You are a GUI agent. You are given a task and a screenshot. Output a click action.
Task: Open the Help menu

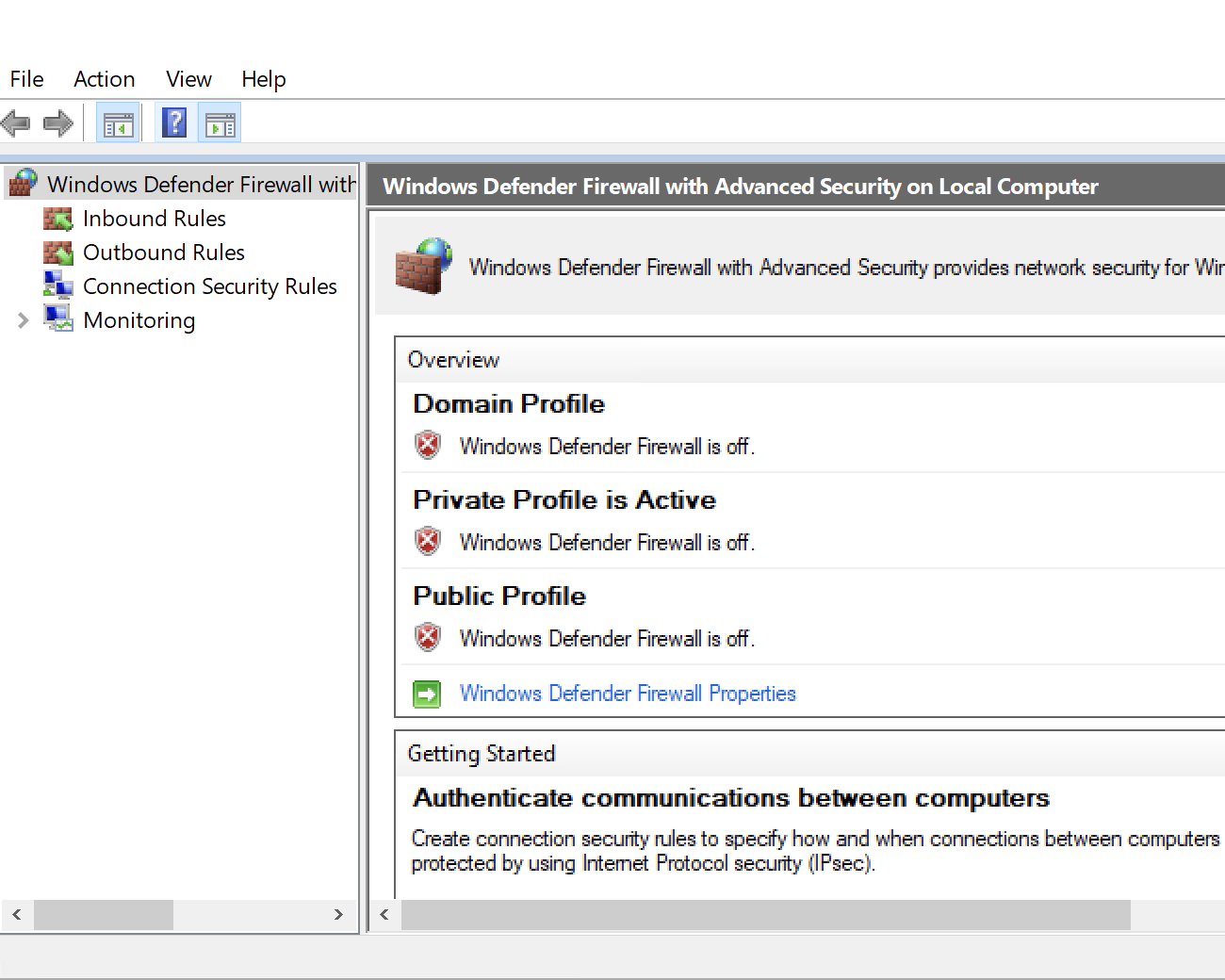point(264,79)
